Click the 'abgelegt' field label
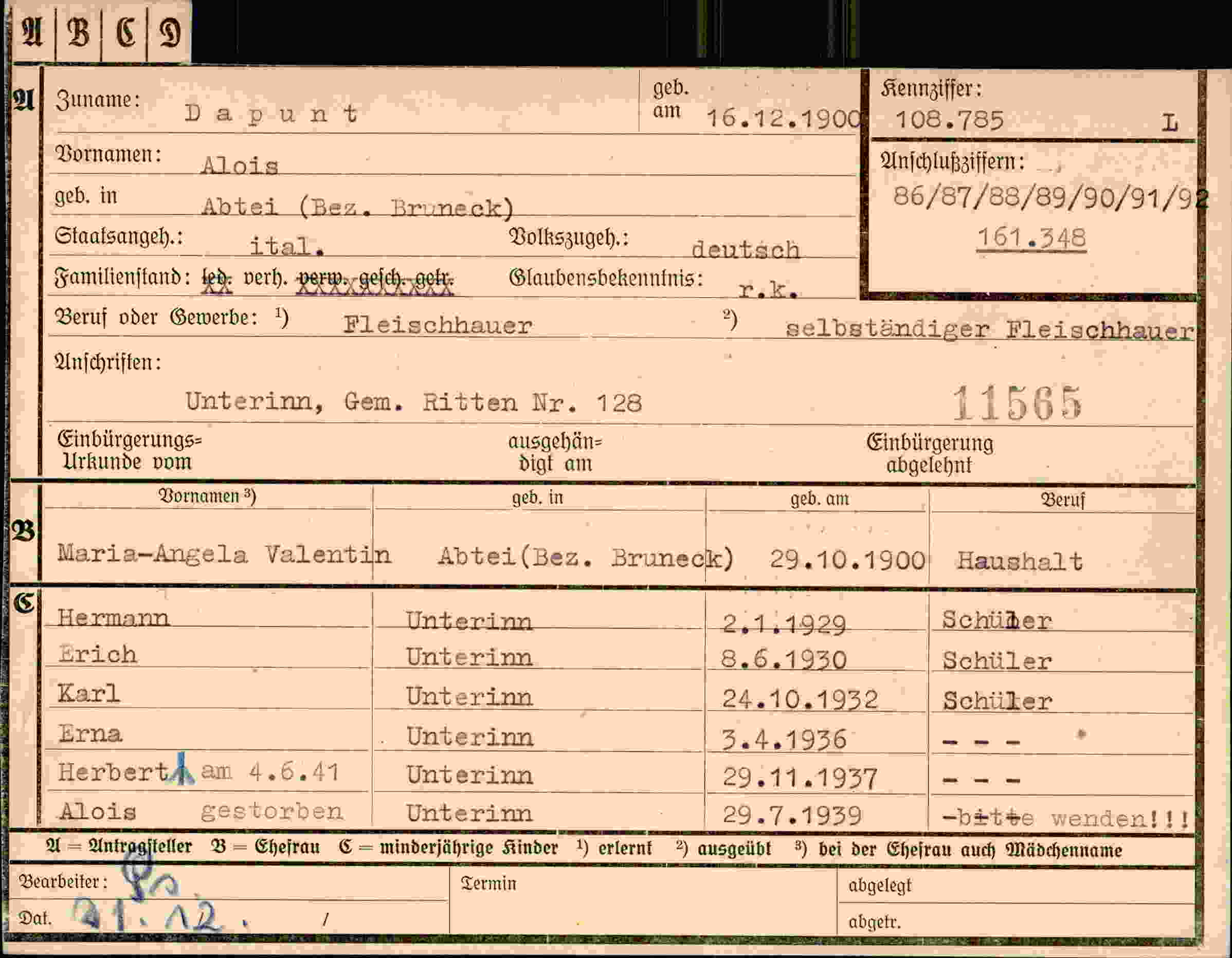The width and height of the screenshot is (1232, 958). [x=880, y=887]
